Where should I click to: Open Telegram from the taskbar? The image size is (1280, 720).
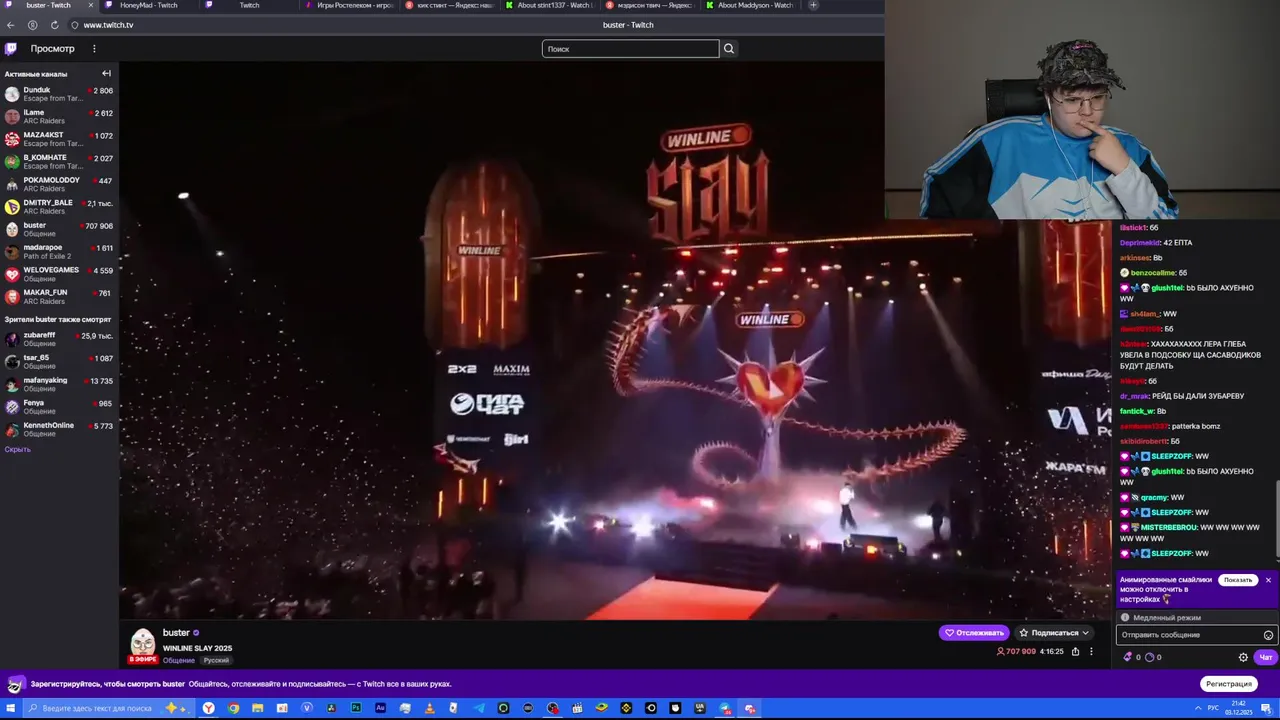pyautogui.click(x=479, y=708)
